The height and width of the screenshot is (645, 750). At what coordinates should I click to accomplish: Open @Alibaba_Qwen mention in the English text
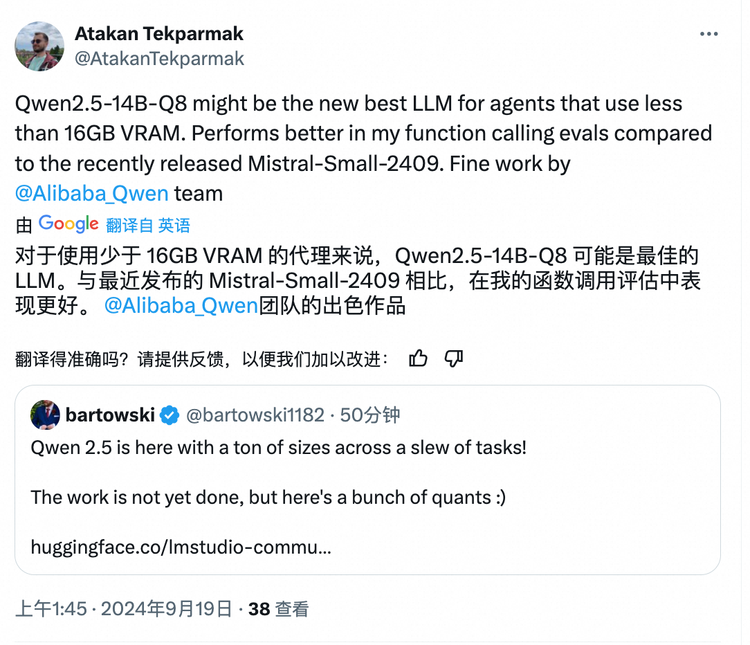coord(92,192)
